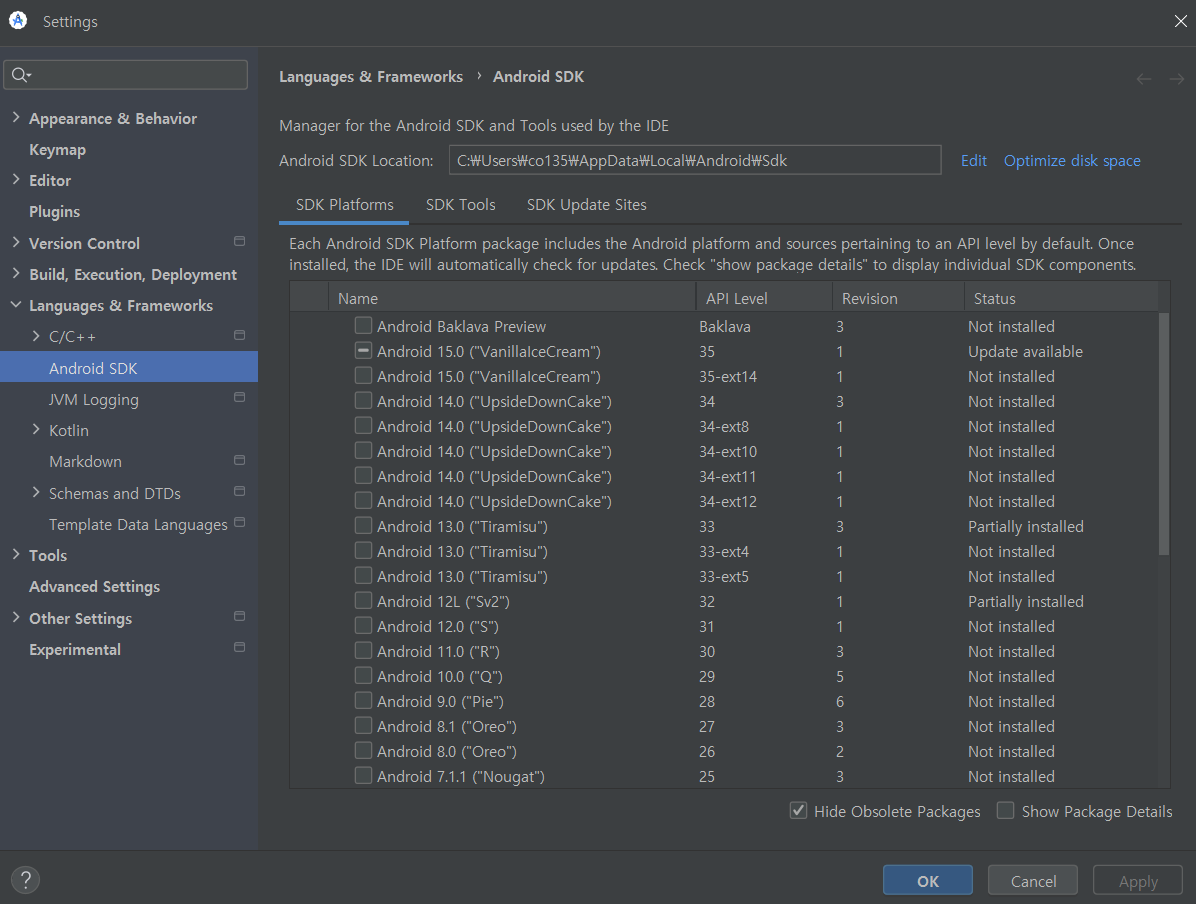Expand Editor settings section
Image resolution: width=1196 pixels, height=904 pixels.
tap(16, 179)
